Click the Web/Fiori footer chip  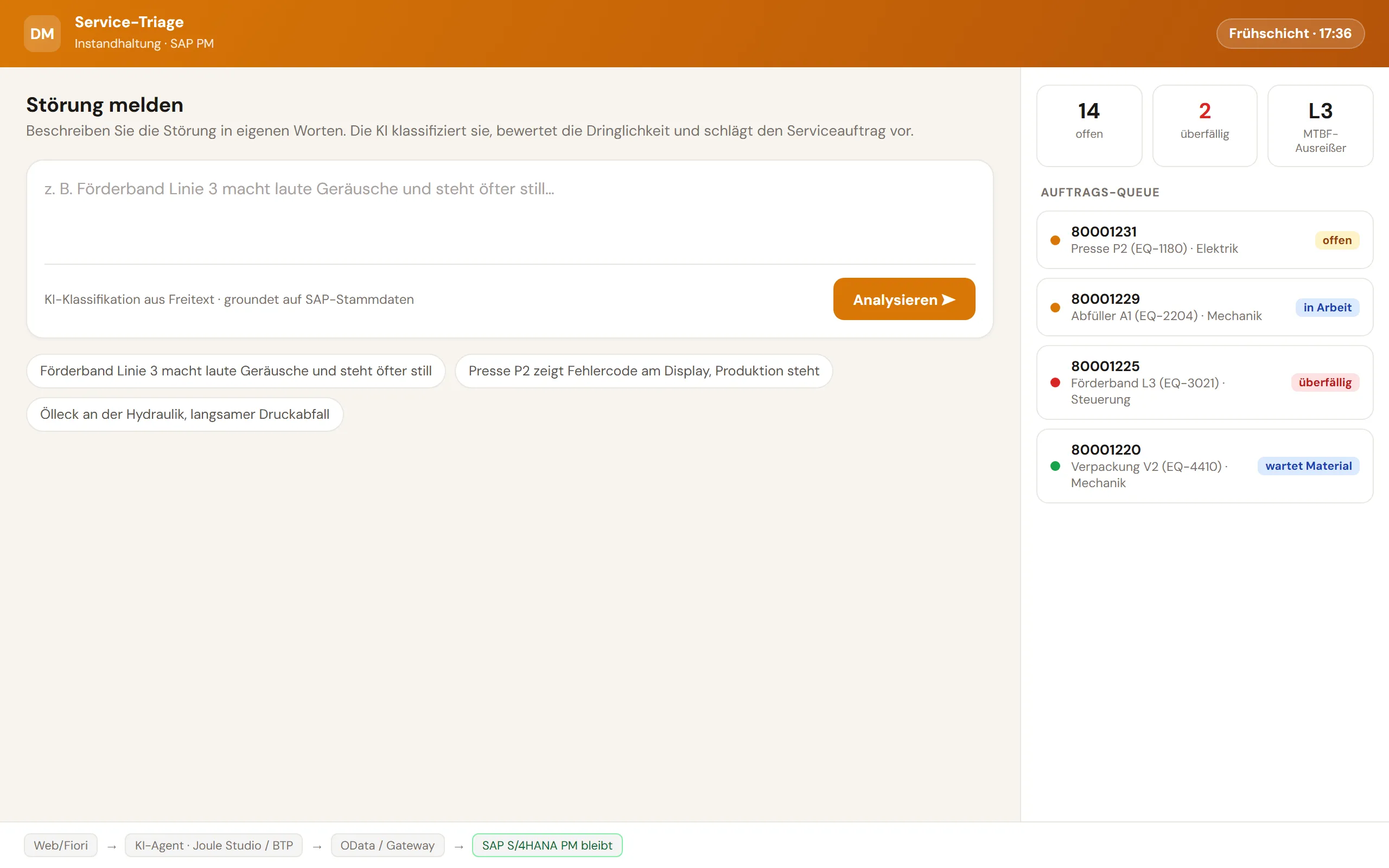(x=60, y=845)
